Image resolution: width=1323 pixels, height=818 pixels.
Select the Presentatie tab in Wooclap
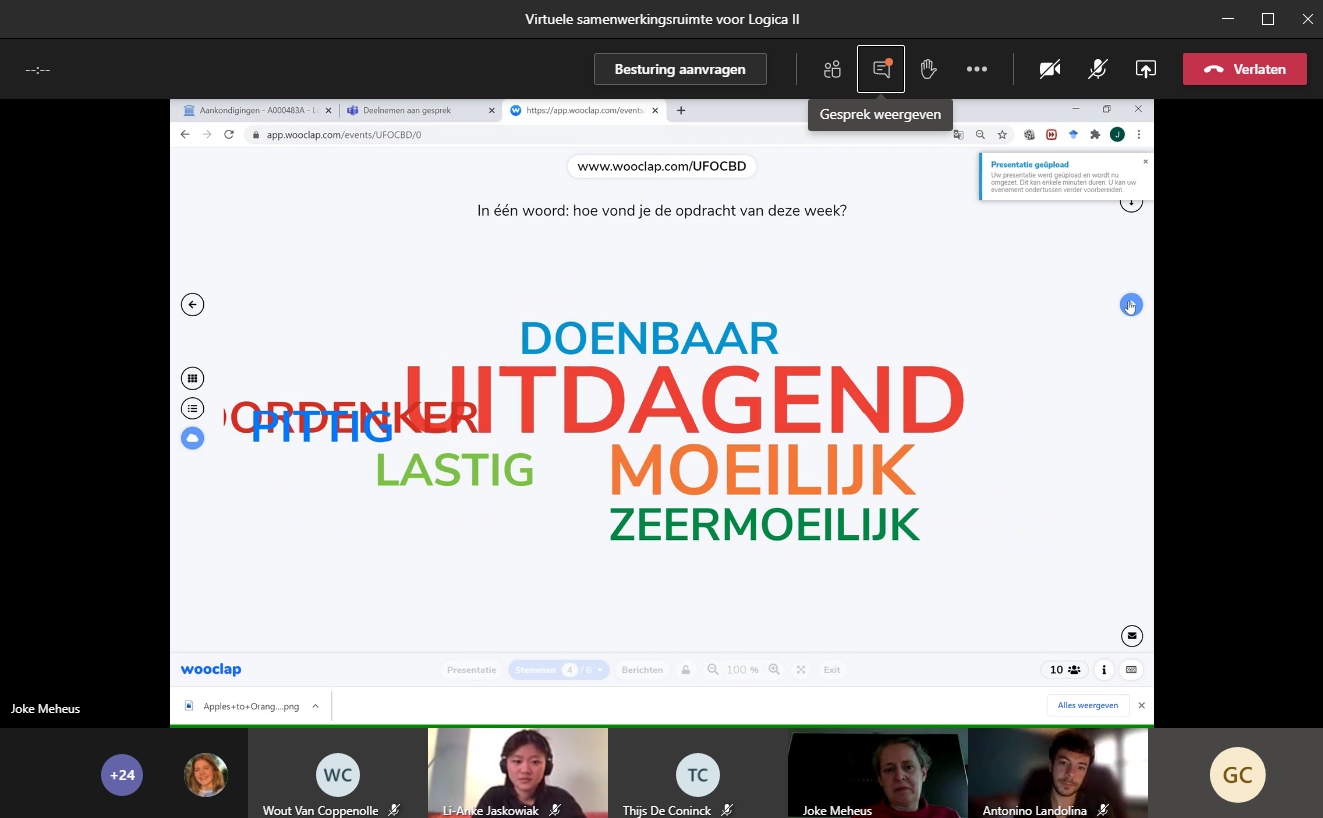click(471, 670)
